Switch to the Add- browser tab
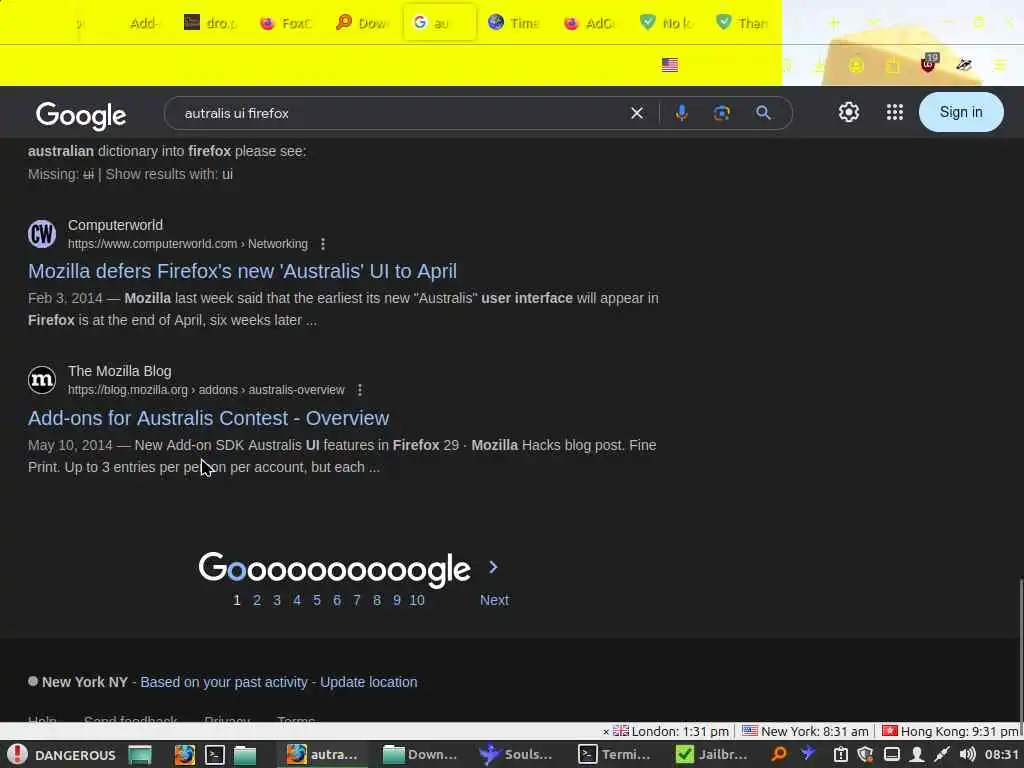1024x768 pixels. point(142,24)
